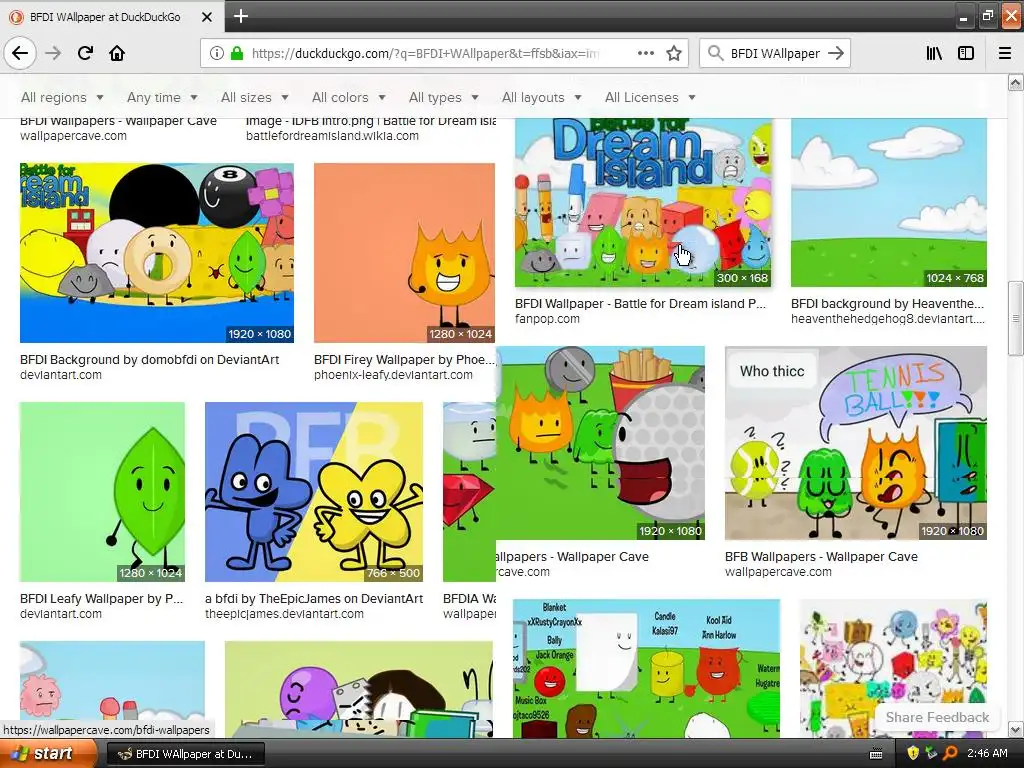
Task: Expand the All regions filter
Action: pyautogui.click(x=62, y=97)
